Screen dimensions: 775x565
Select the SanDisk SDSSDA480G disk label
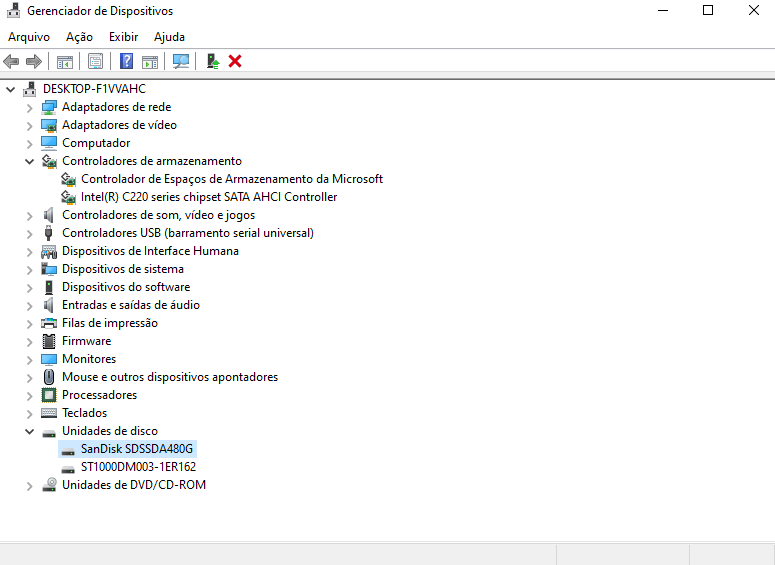pos(137,449)
